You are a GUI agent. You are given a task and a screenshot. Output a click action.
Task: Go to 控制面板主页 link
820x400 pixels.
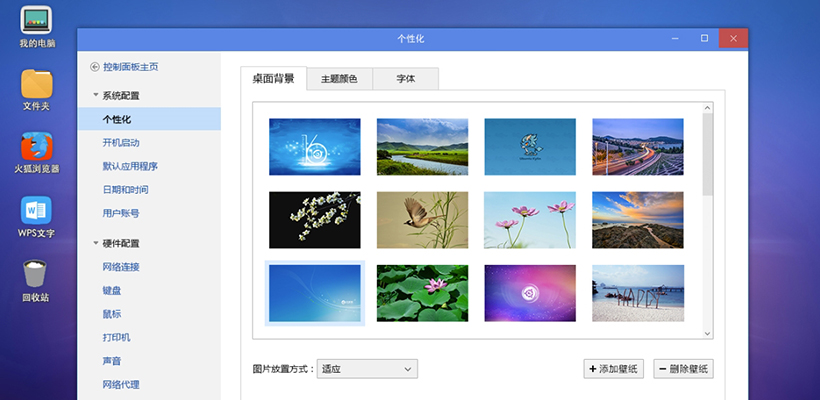coord(131,67)
